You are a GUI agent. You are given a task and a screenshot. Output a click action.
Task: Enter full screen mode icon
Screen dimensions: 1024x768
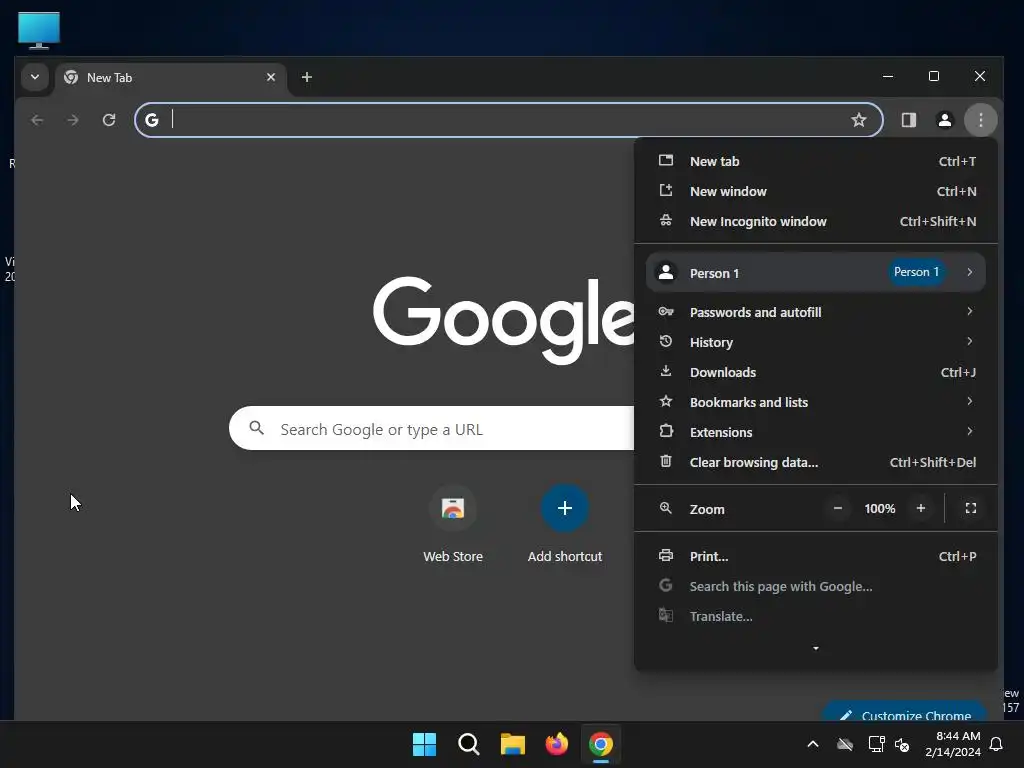(971, 508)
